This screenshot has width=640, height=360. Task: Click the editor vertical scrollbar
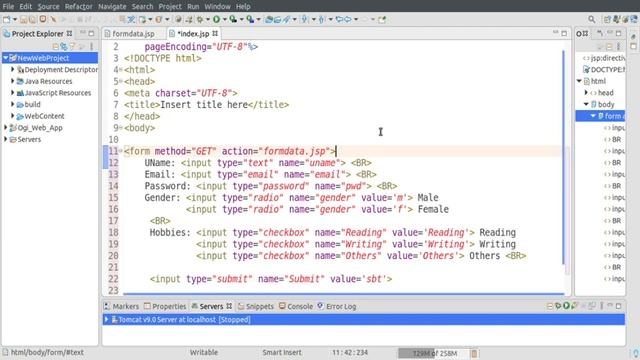pos(564,157)
